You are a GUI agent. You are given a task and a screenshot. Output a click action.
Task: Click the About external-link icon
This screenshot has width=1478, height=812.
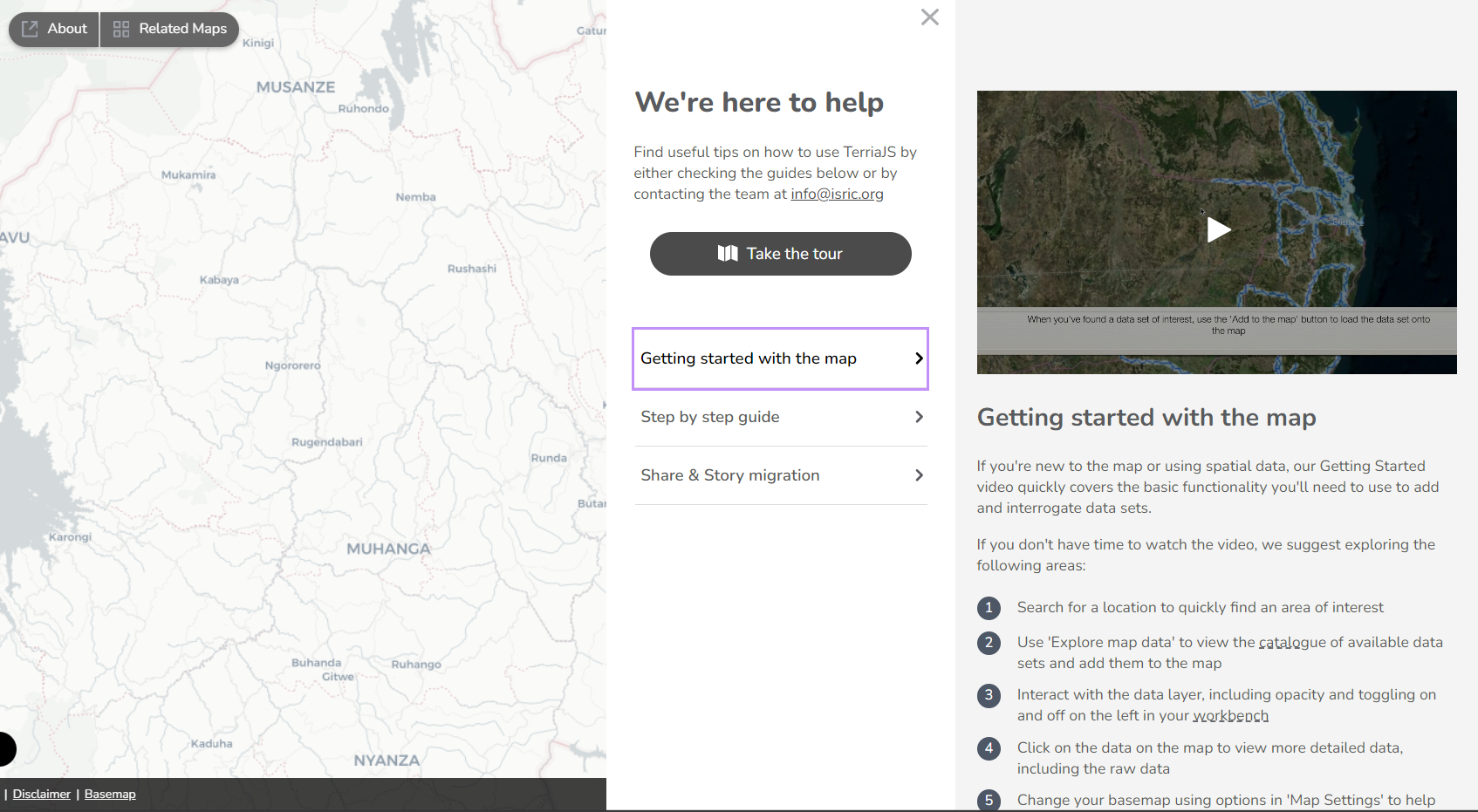click(x=30, y=29)
